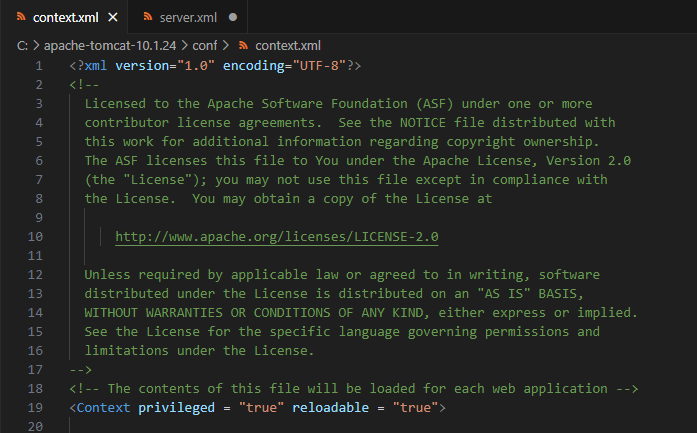Viewport: 697px width, 433px height.
Task: Open the apache-tomcat-10.1.24 breadcrumb folder
Action: [110, 45]
